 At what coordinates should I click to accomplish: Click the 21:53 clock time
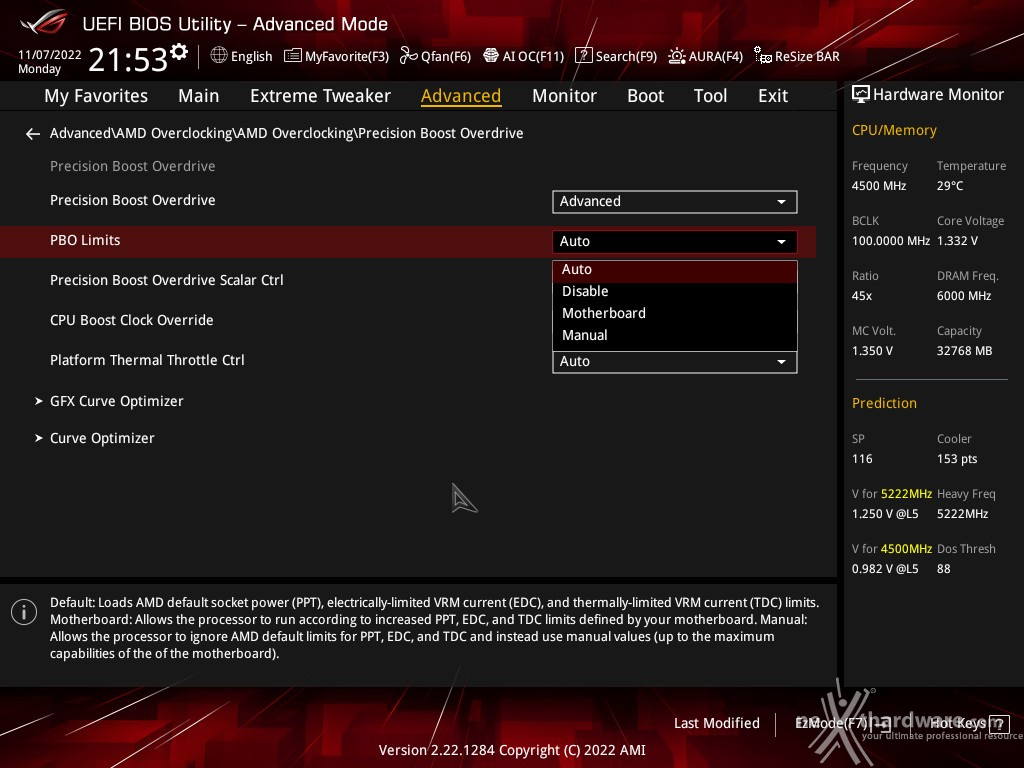(x=128, y=60)
